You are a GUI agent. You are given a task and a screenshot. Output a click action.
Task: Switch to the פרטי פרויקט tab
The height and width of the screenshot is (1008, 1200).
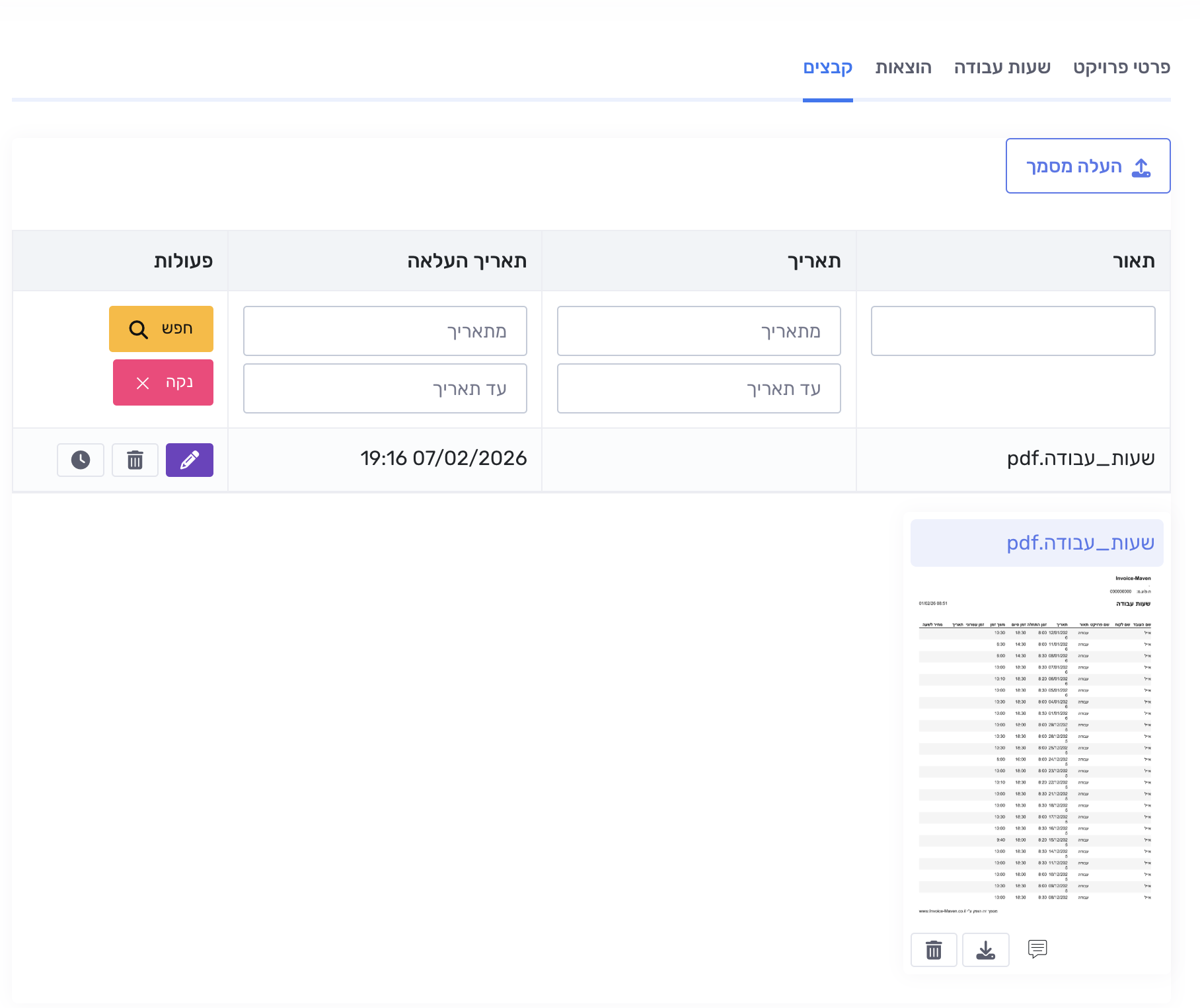1121,67
